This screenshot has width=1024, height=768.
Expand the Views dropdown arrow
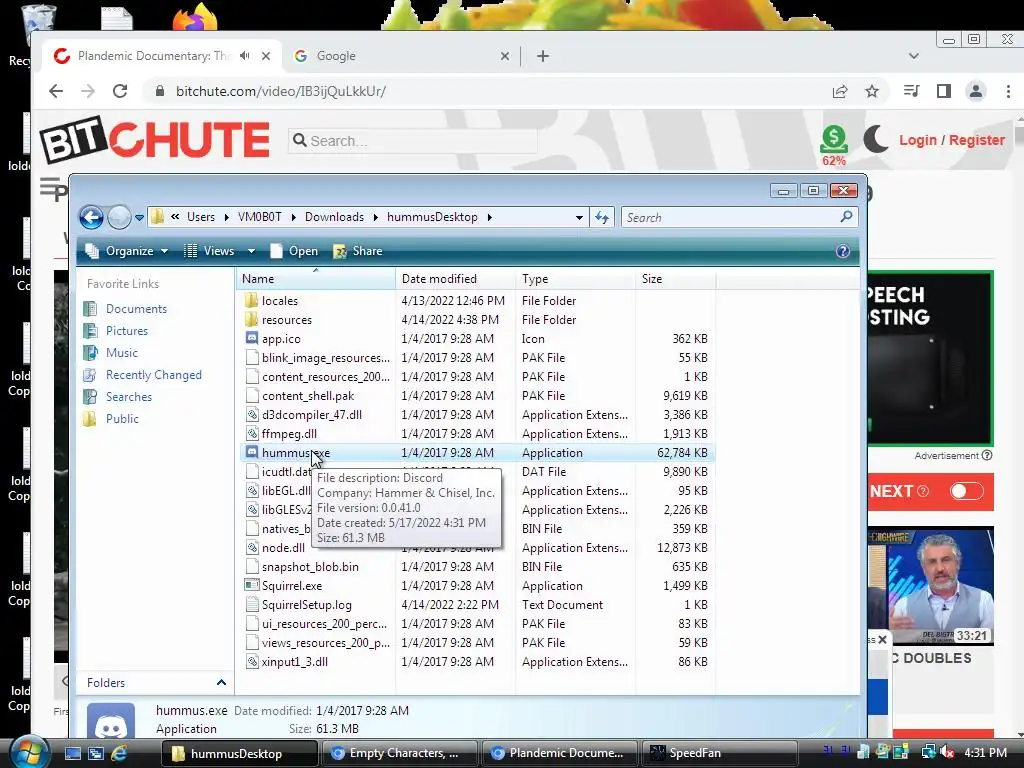tap(251, 251)
